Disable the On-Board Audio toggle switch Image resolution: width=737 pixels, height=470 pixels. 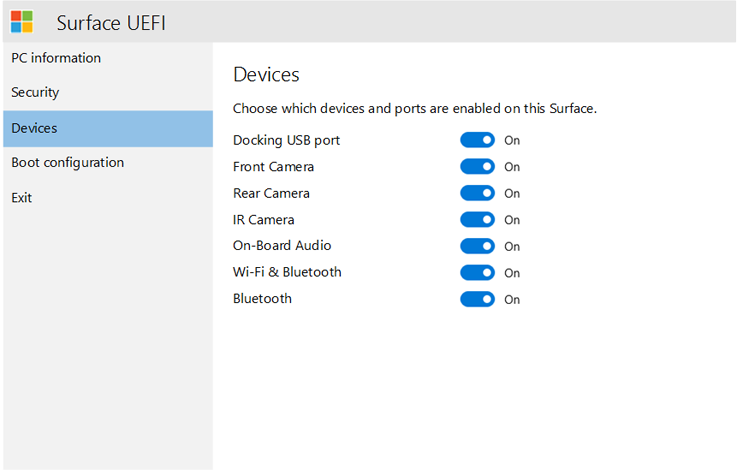[x=477, y=246]
